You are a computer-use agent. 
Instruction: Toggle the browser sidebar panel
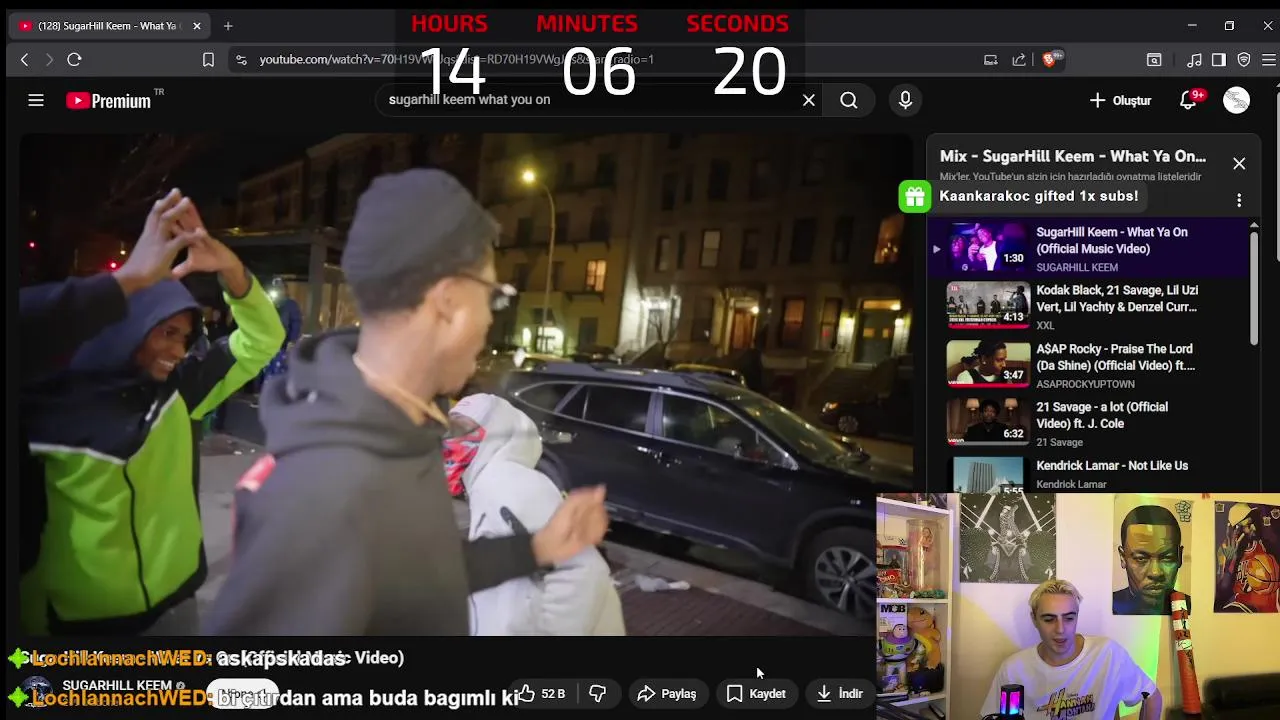point(1218,60)
